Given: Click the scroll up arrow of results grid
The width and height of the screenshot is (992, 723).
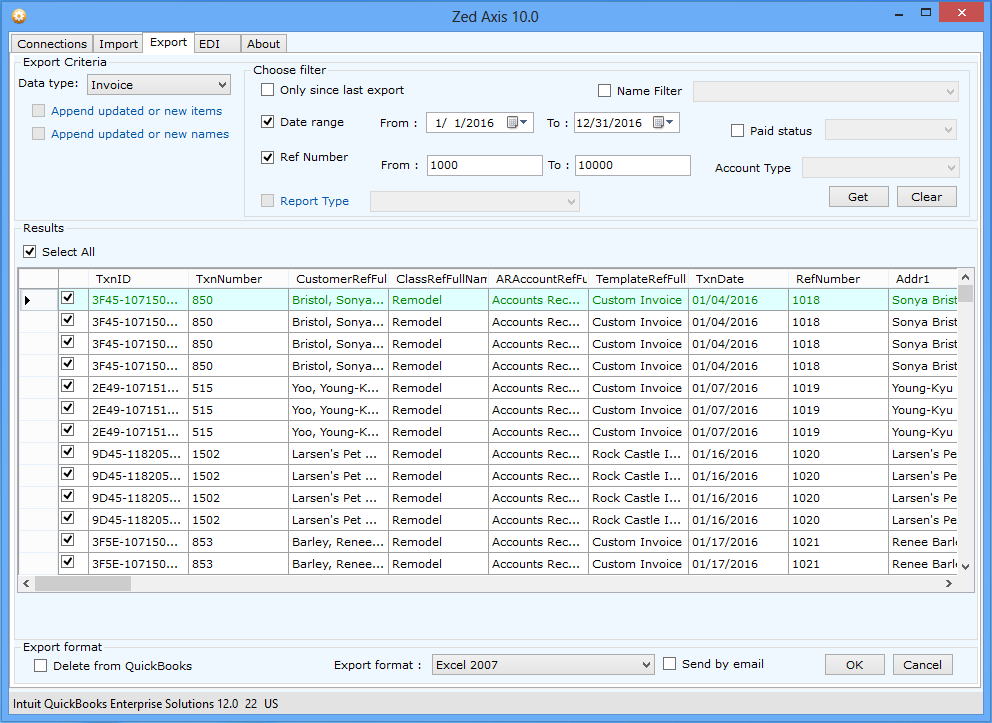Looking at the screenshot, I should (x=965, y=277).
